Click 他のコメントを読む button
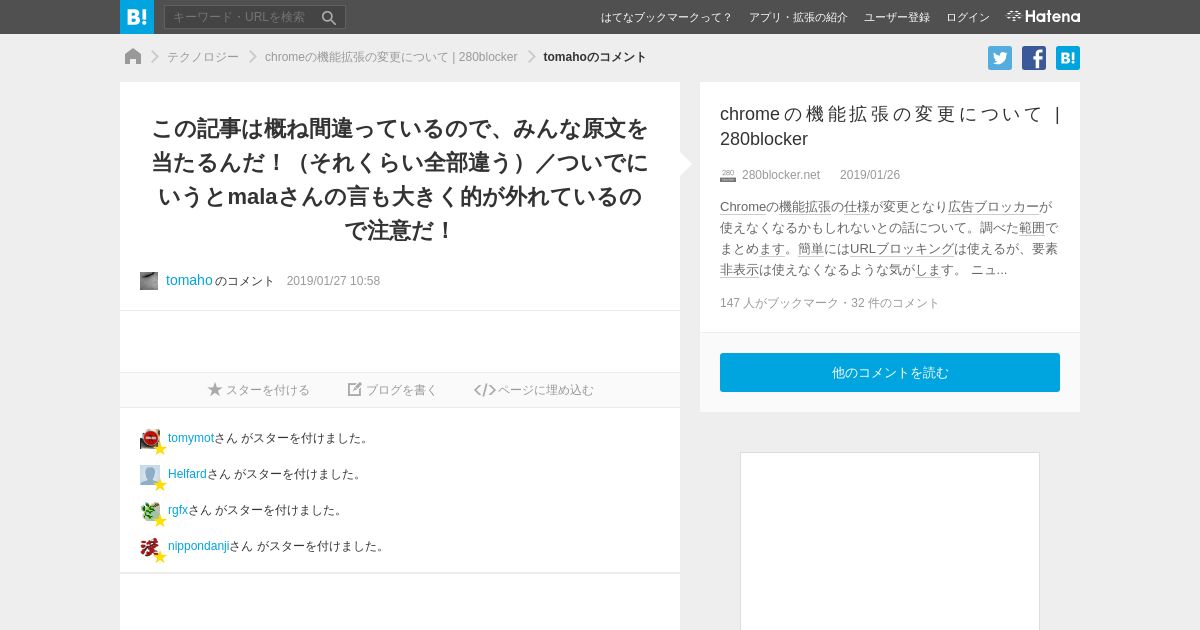1200x630 pixels. point(890,372)
